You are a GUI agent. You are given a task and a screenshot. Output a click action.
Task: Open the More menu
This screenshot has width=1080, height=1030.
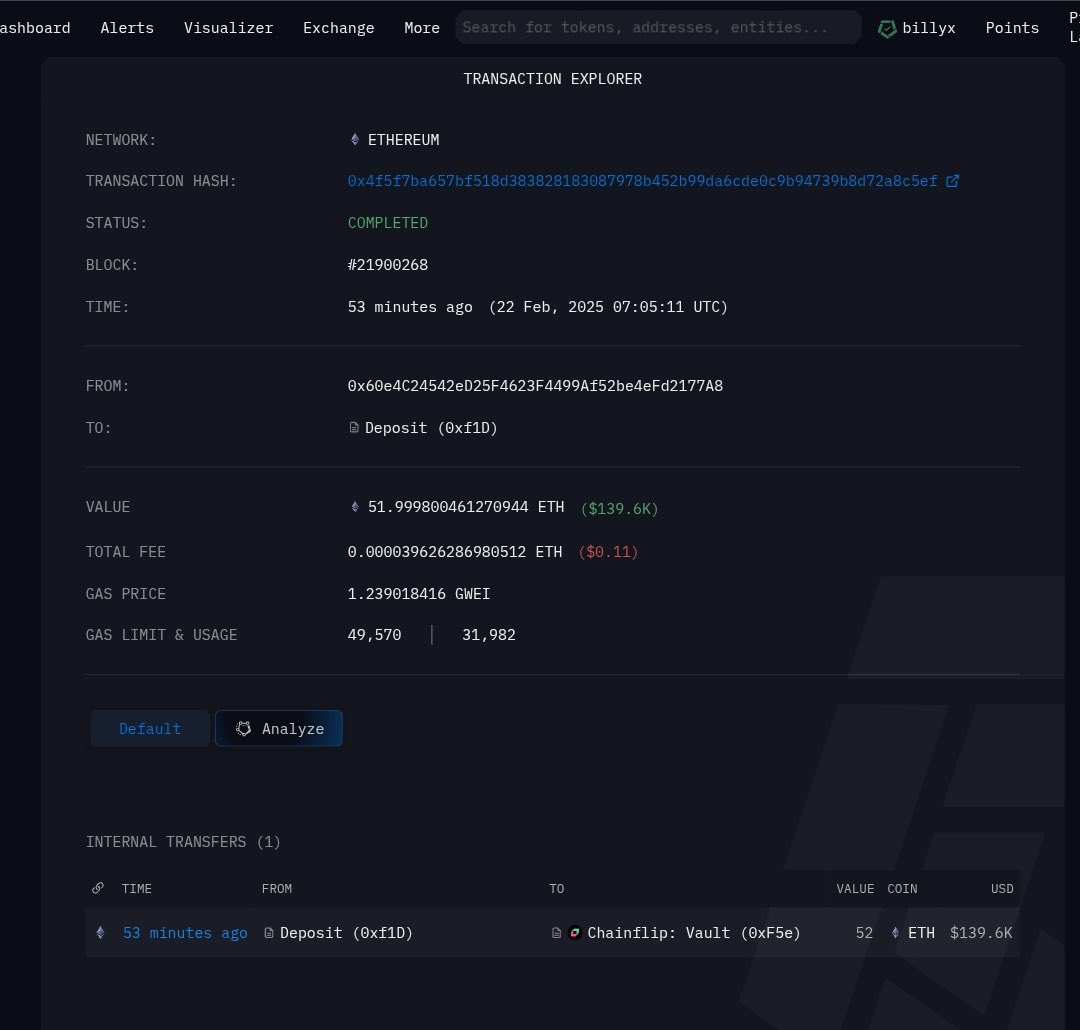coord(421,28)
